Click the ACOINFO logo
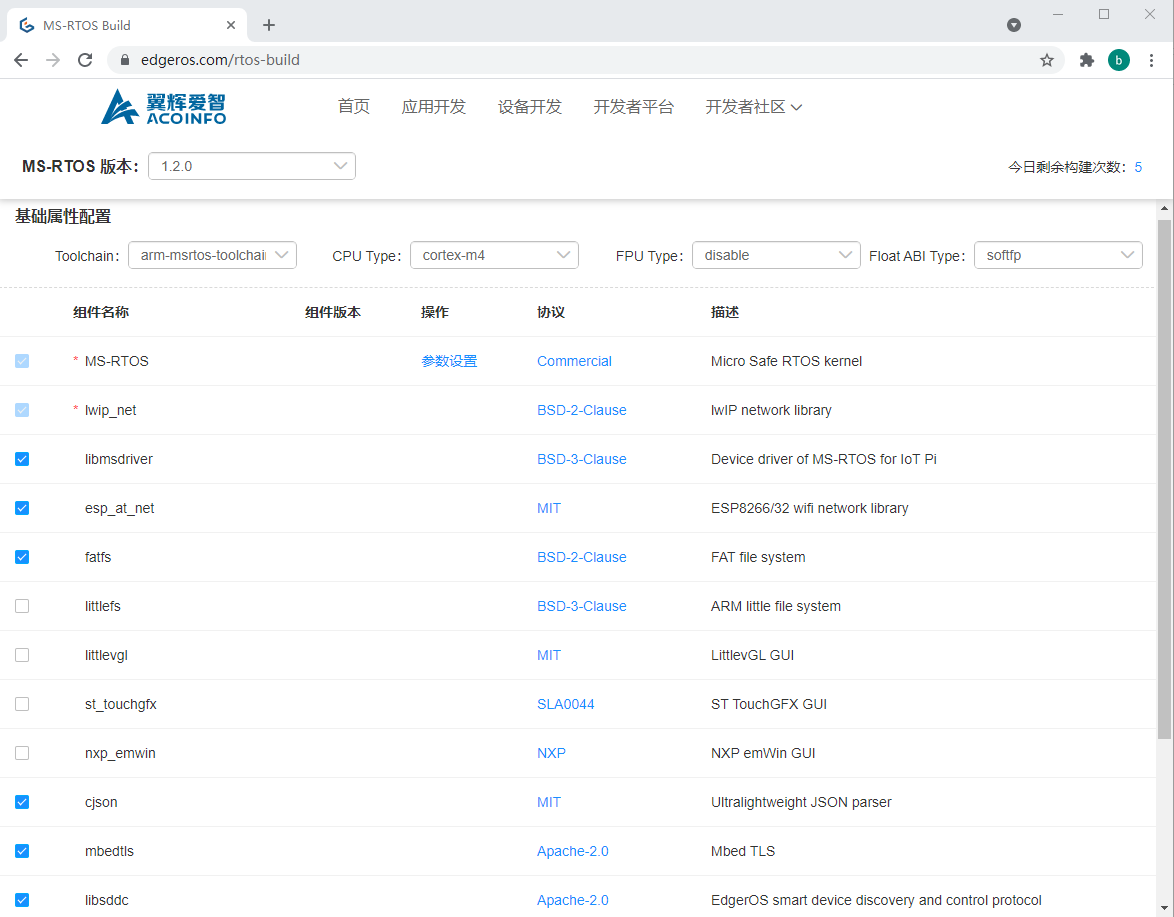 [164, 107]
